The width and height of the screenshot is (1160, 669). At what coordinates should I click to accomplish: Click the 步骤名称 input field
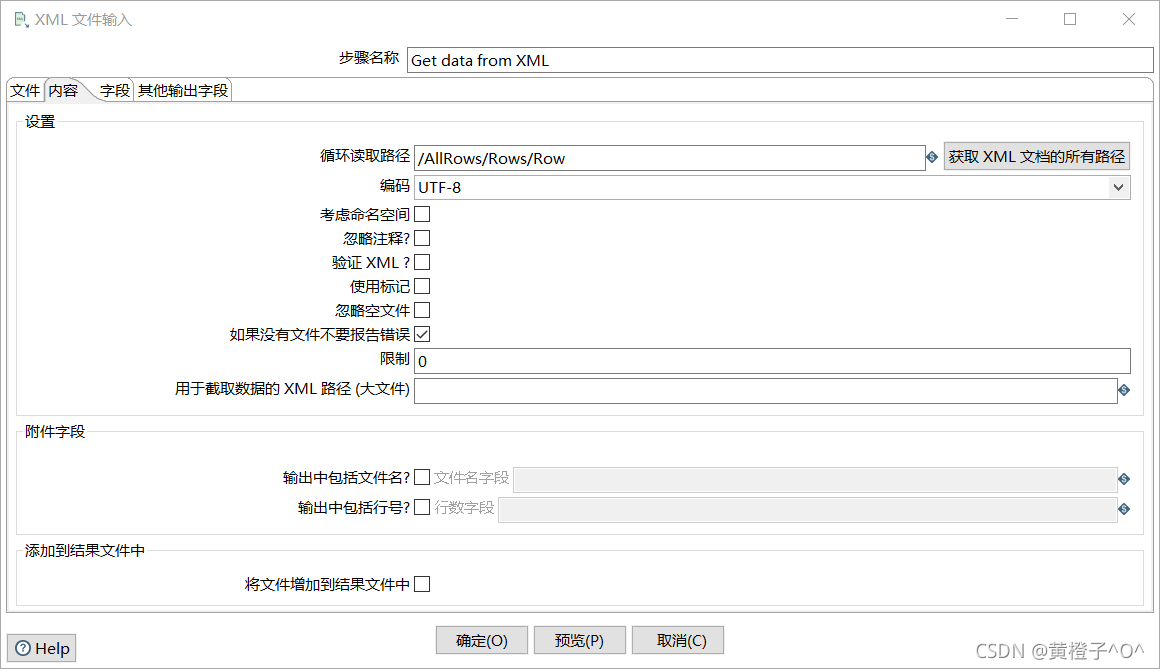point(780,60)
